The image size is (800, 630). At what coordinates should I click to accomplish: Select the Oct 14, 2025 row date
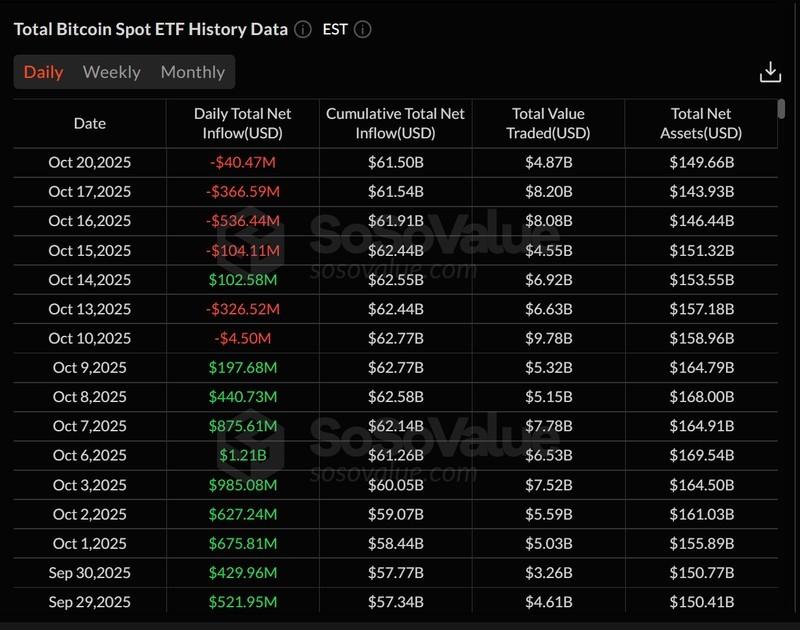coord(90,279)
